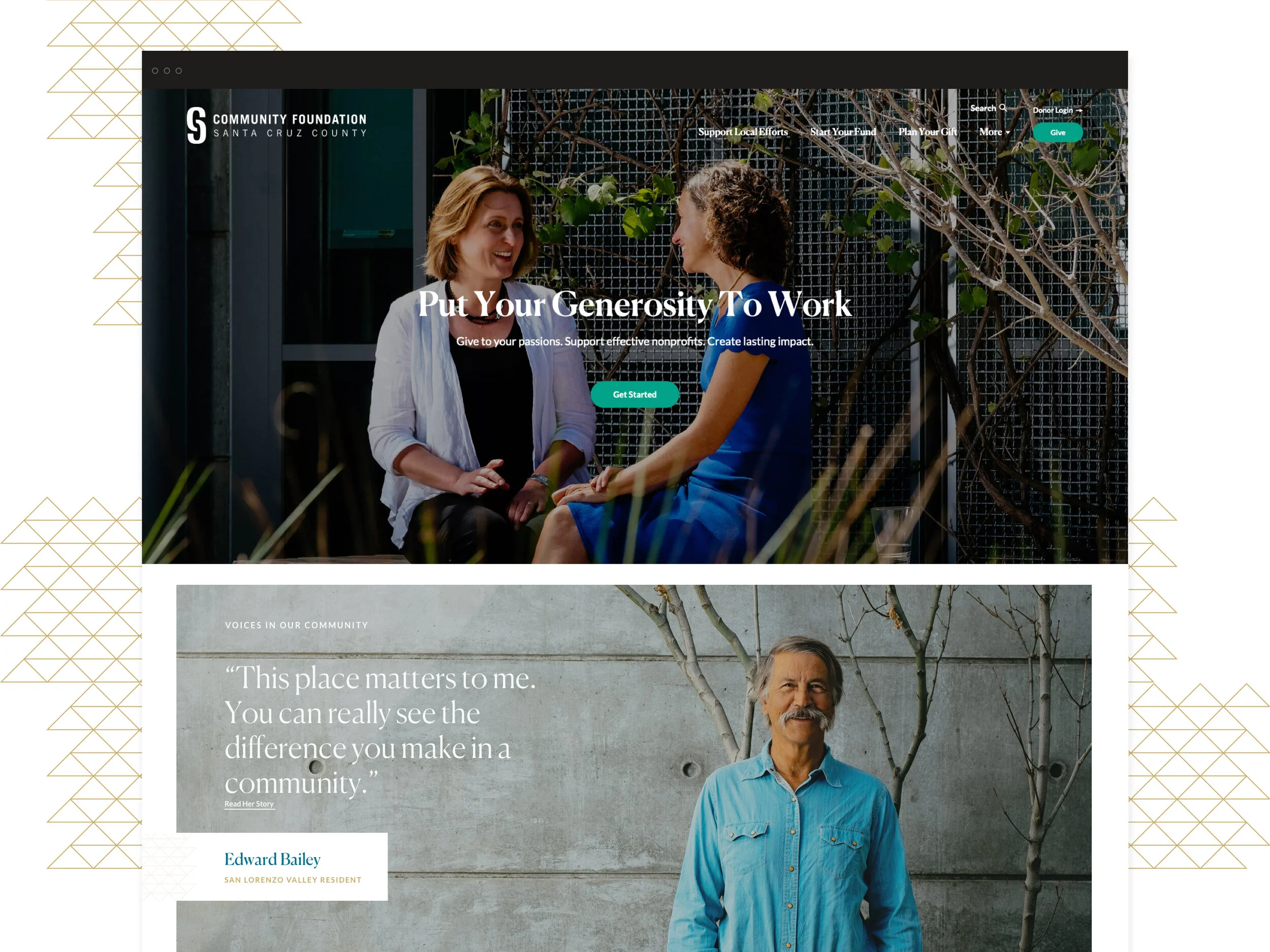This screenshot has width=1270, height=952.
Task: Click the Donor Login arrow icon
Action: tap(1079, 110)
